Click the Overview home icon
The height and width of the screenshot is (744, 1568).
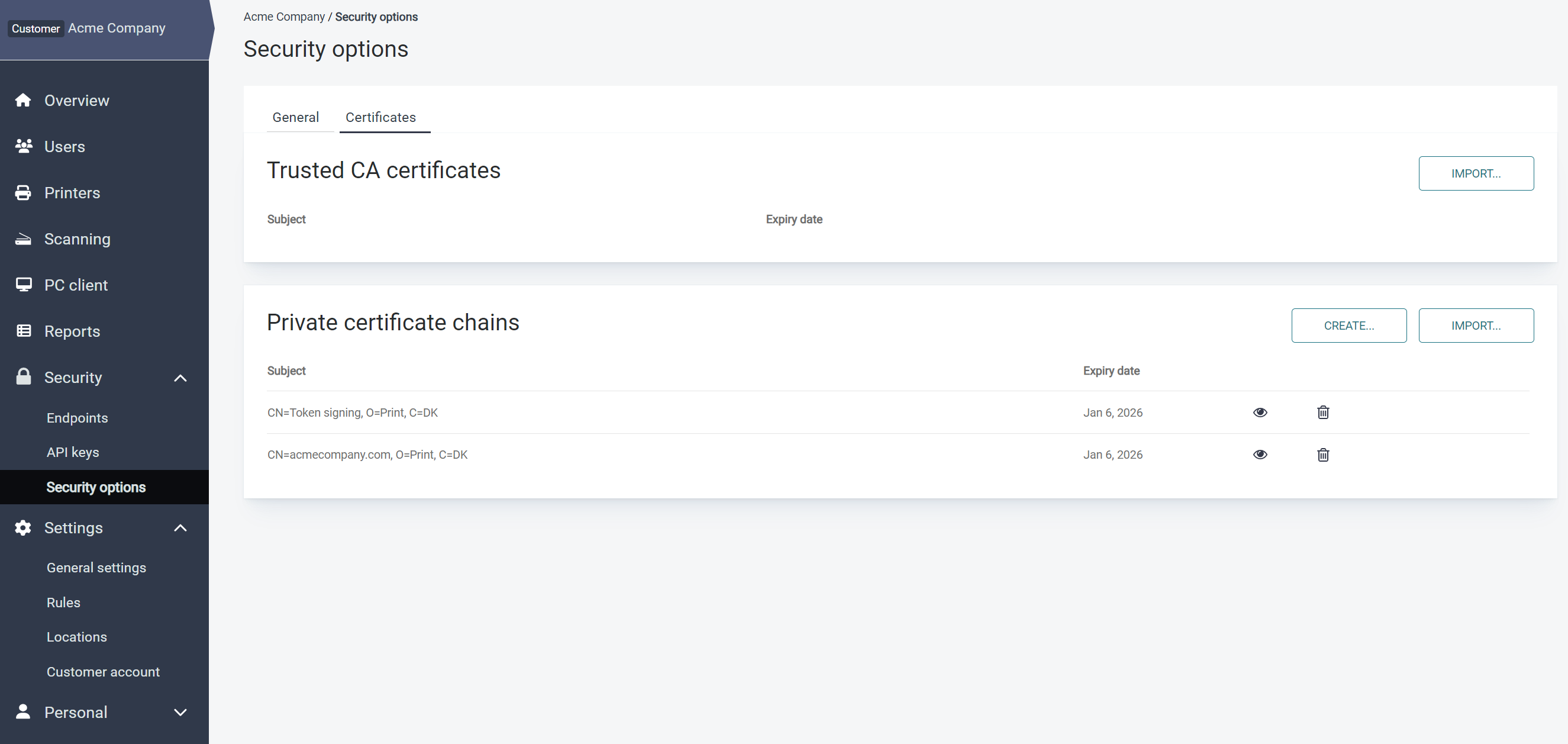point(23,101)
